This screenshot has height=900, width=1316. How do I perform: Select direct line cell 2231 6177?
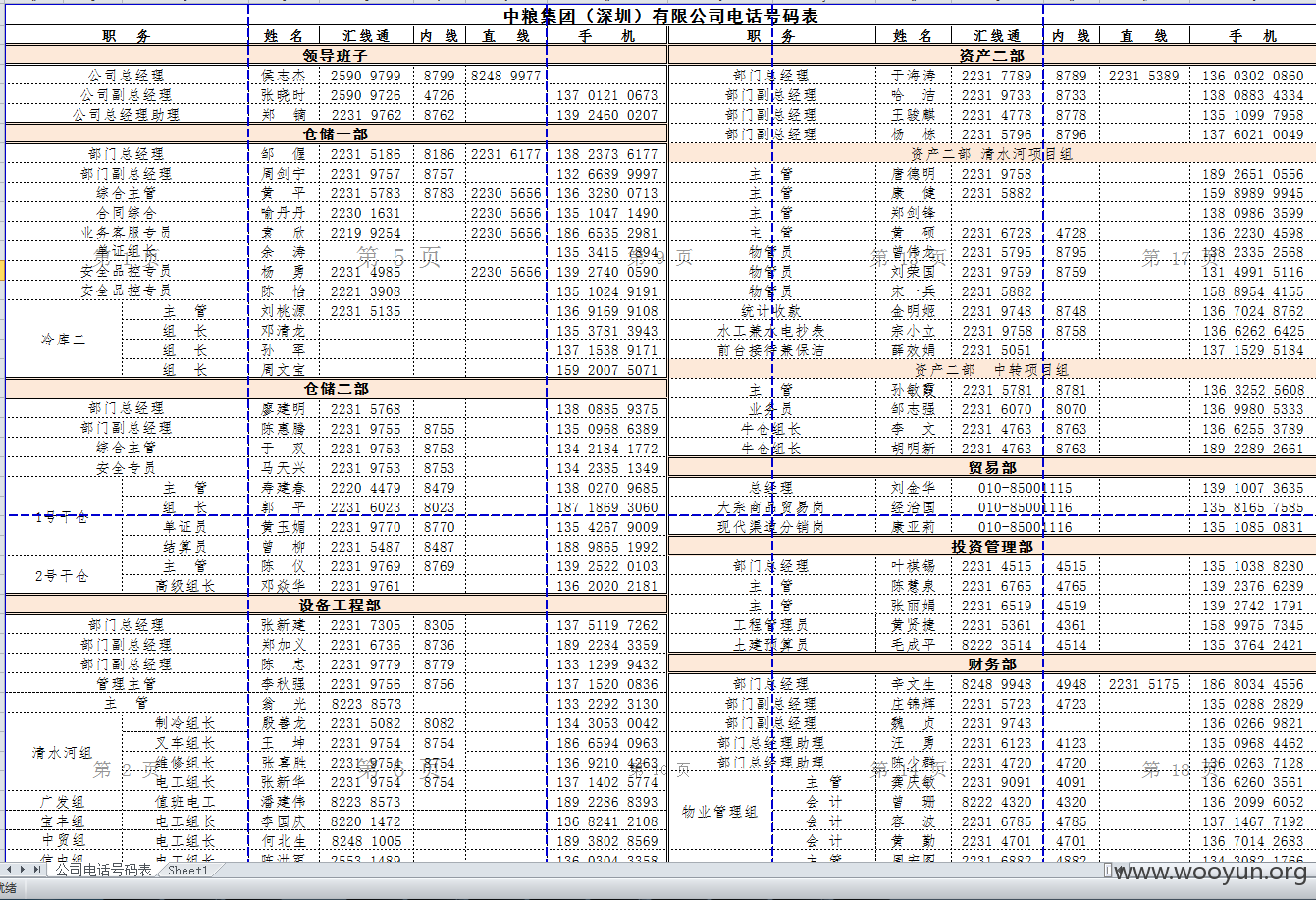(506, 154)
